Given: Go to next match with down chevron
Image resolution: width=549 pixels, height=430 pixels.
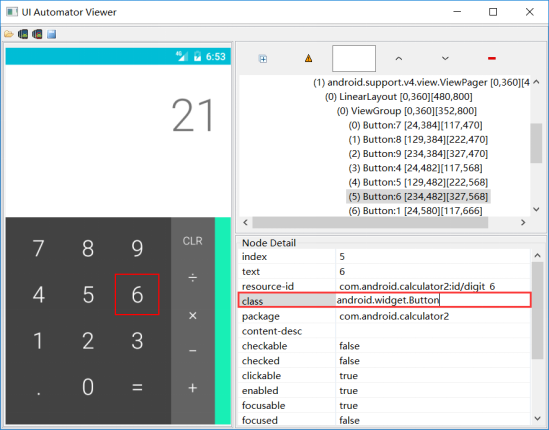Looking at the screenshot, I should pos(445,58).
